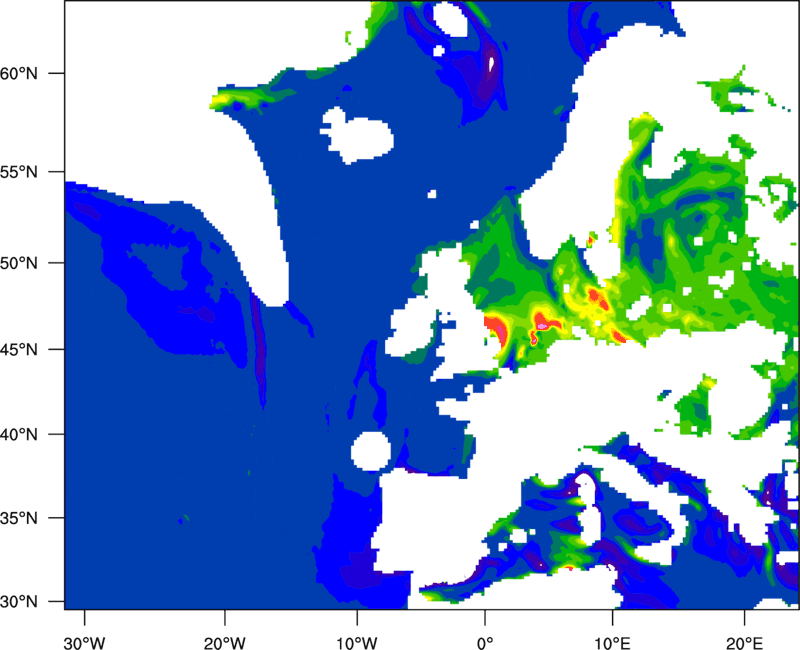Click the 20°E longitude label

tap(744, 643)
